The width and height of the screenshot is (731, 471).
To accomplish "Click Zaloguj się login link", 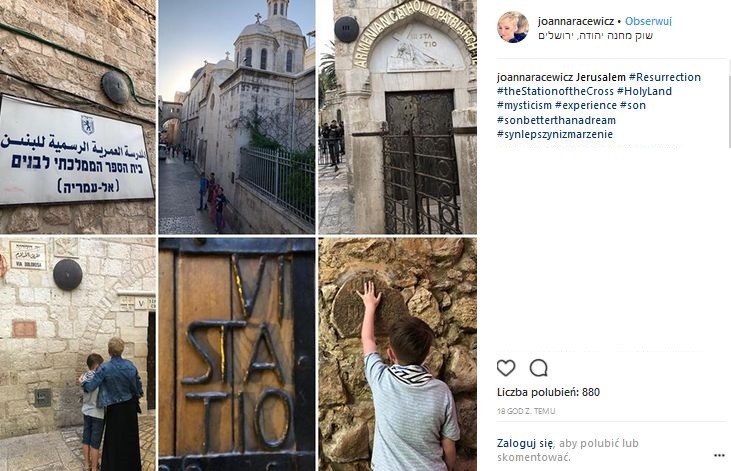I will [525, 443].
